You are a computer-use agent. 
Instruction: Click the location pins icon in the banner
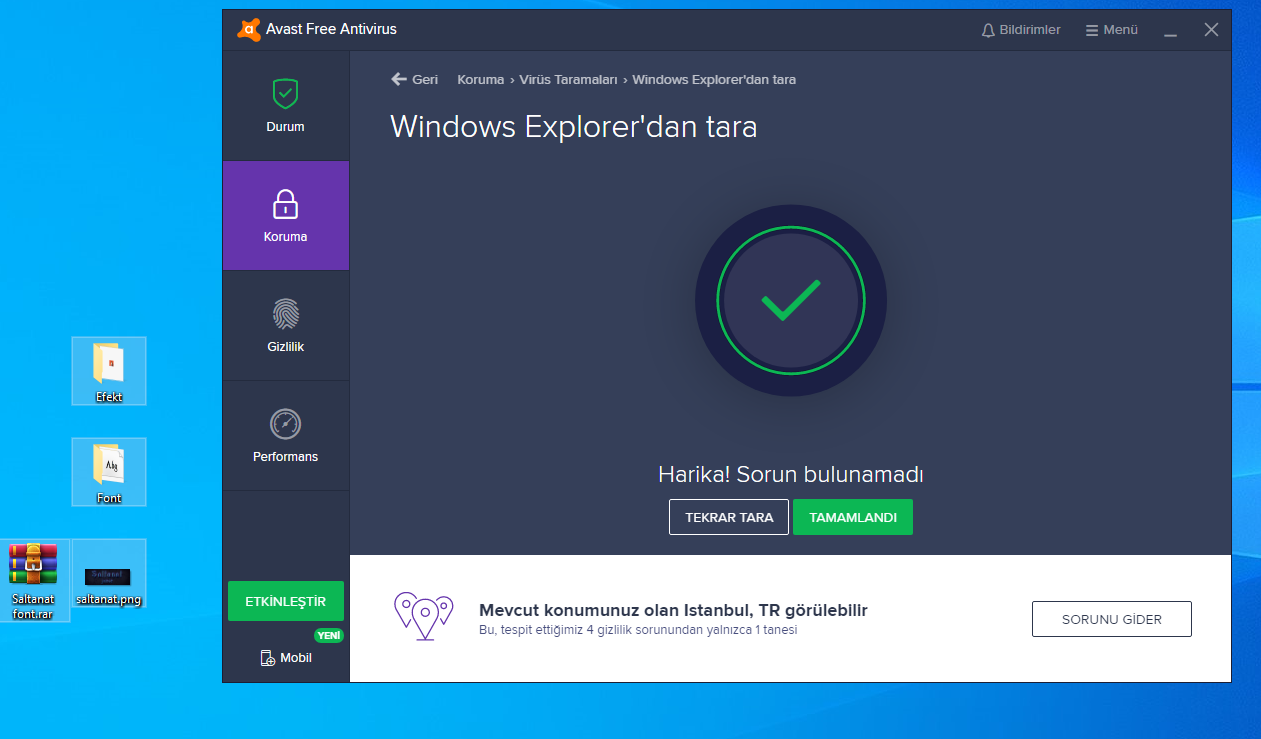click(424, 616)
